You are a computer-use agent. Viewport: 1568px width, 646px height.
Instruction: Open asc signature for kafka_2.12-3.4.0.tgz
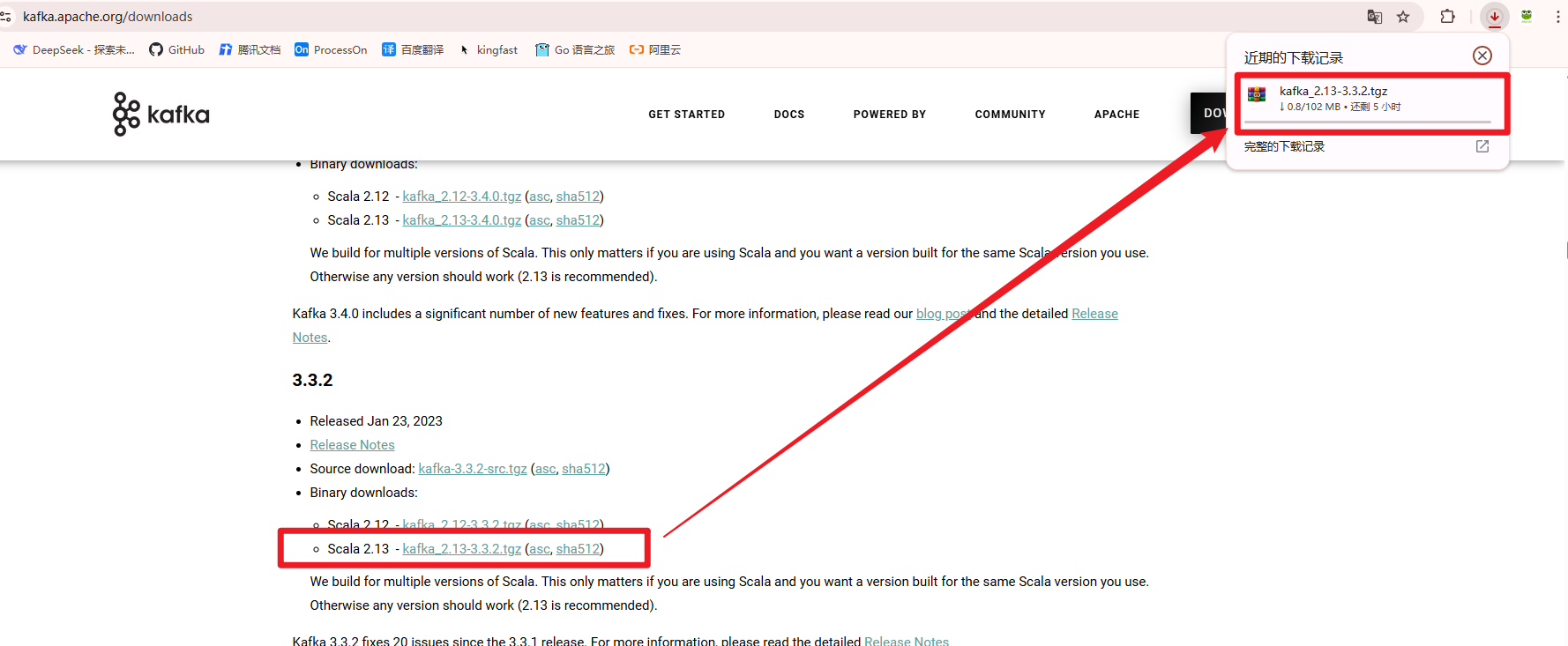click(540, 197)
